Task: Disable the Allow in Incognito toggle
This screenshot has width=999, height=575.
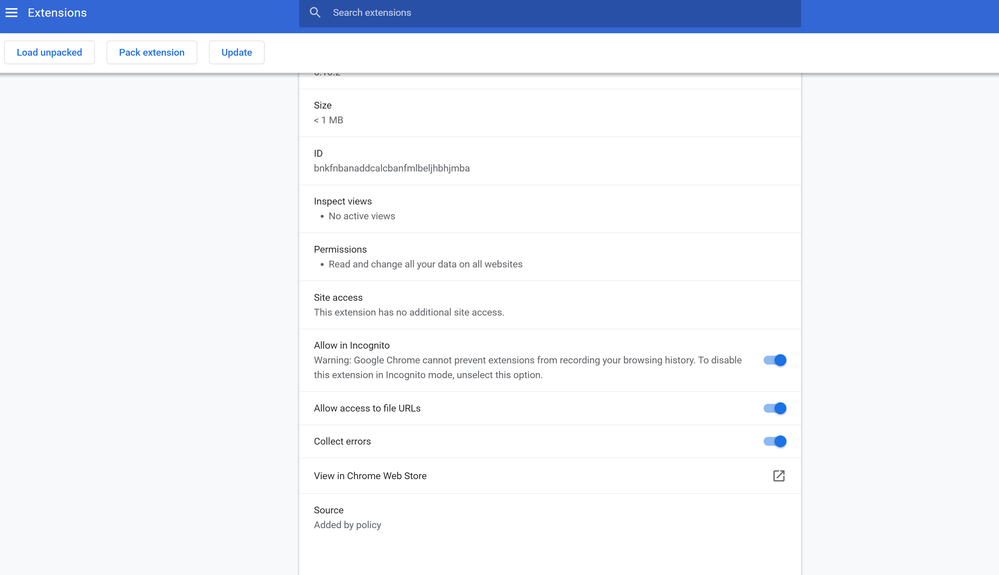Action: point(775,360)
